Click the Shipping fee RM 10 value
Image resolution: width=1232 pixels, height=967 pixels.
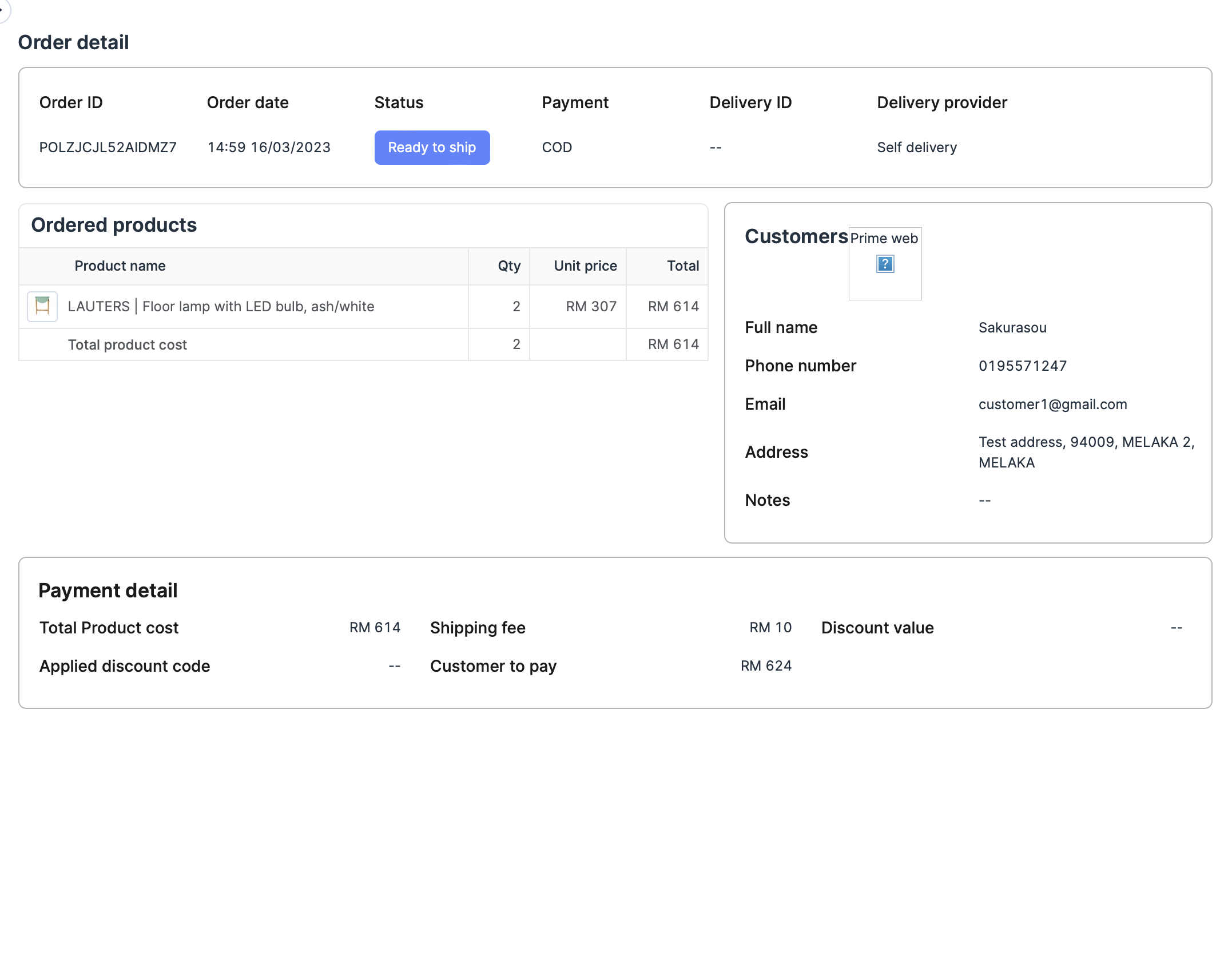pyautogui.click(x=770, y=628)
